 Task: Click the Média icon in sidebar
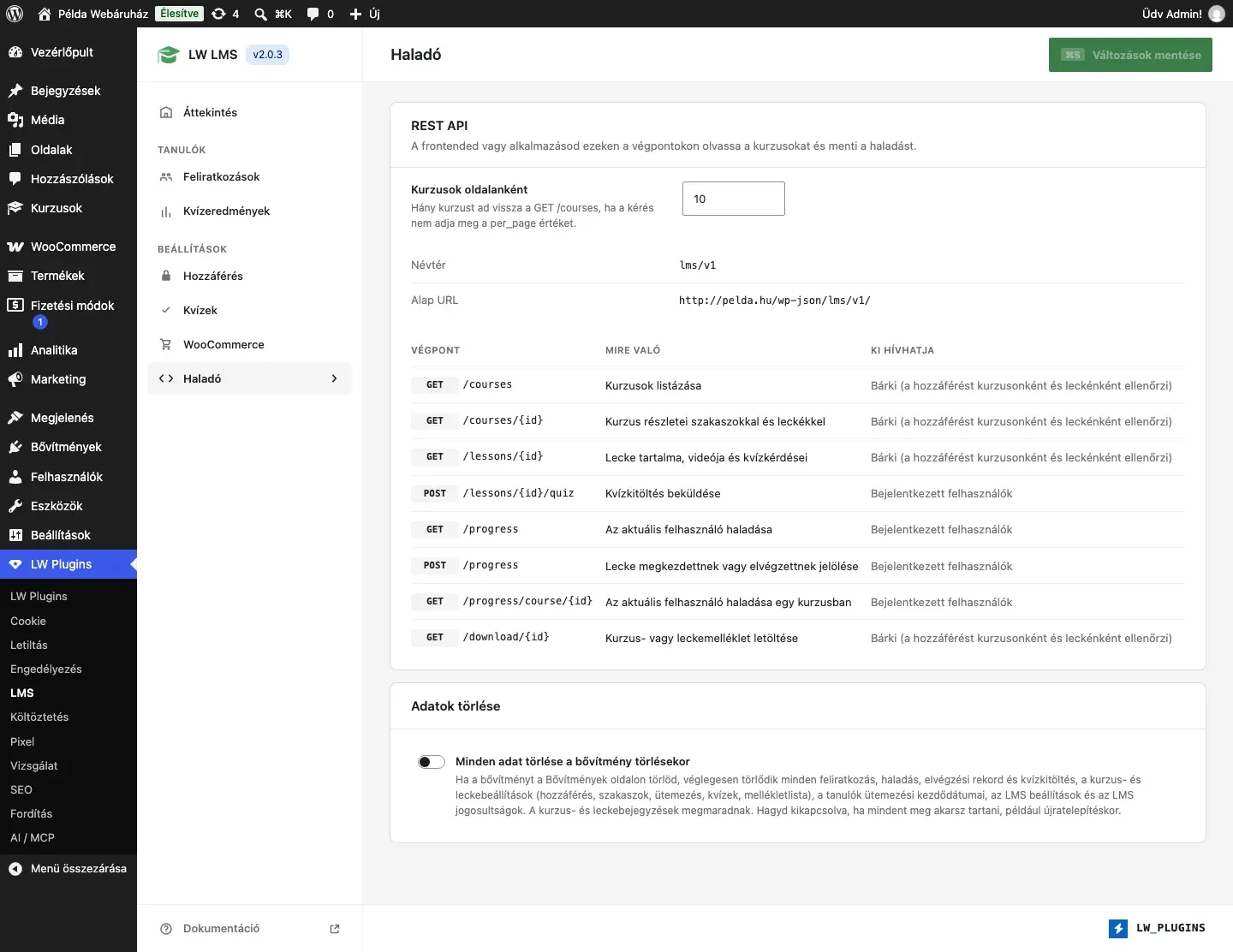[15, 120]
